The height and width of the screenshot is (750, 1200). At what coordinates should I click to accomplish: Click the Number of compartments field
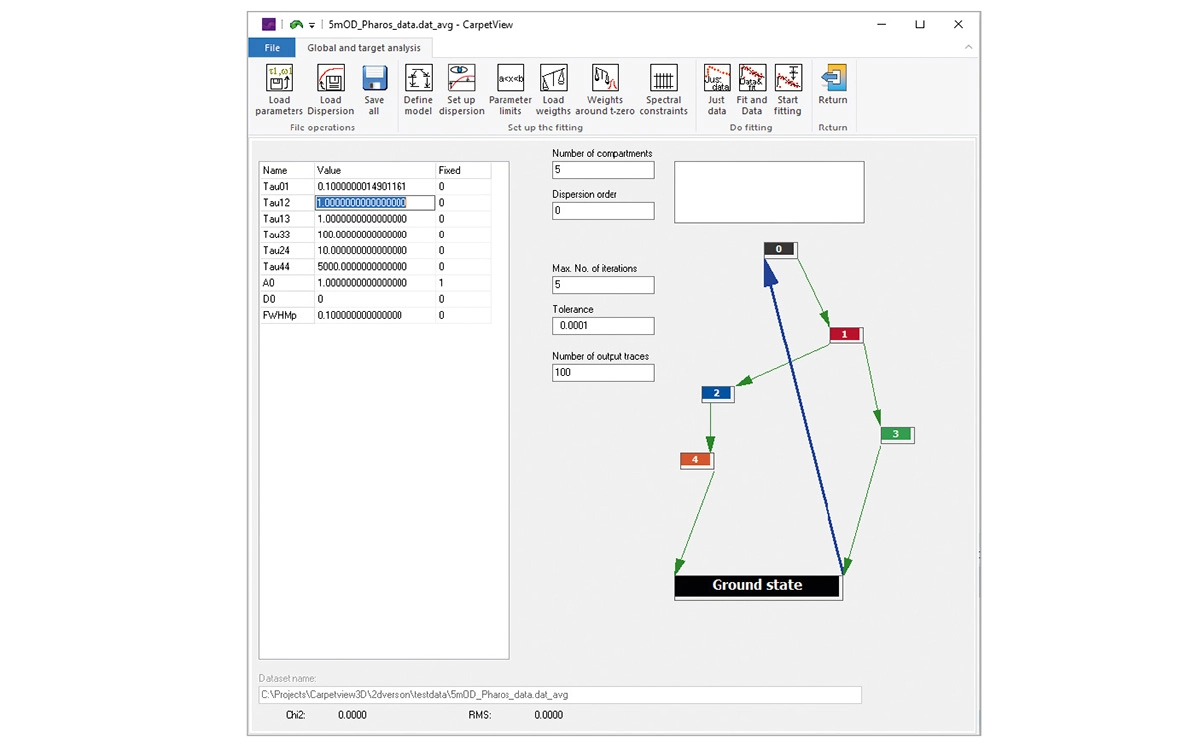[x=603, y=170]
